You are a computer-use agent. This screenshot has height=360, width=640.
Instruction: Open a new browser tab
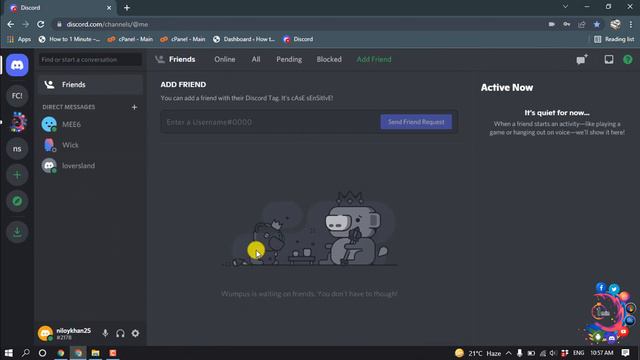[x=127, y=8]
